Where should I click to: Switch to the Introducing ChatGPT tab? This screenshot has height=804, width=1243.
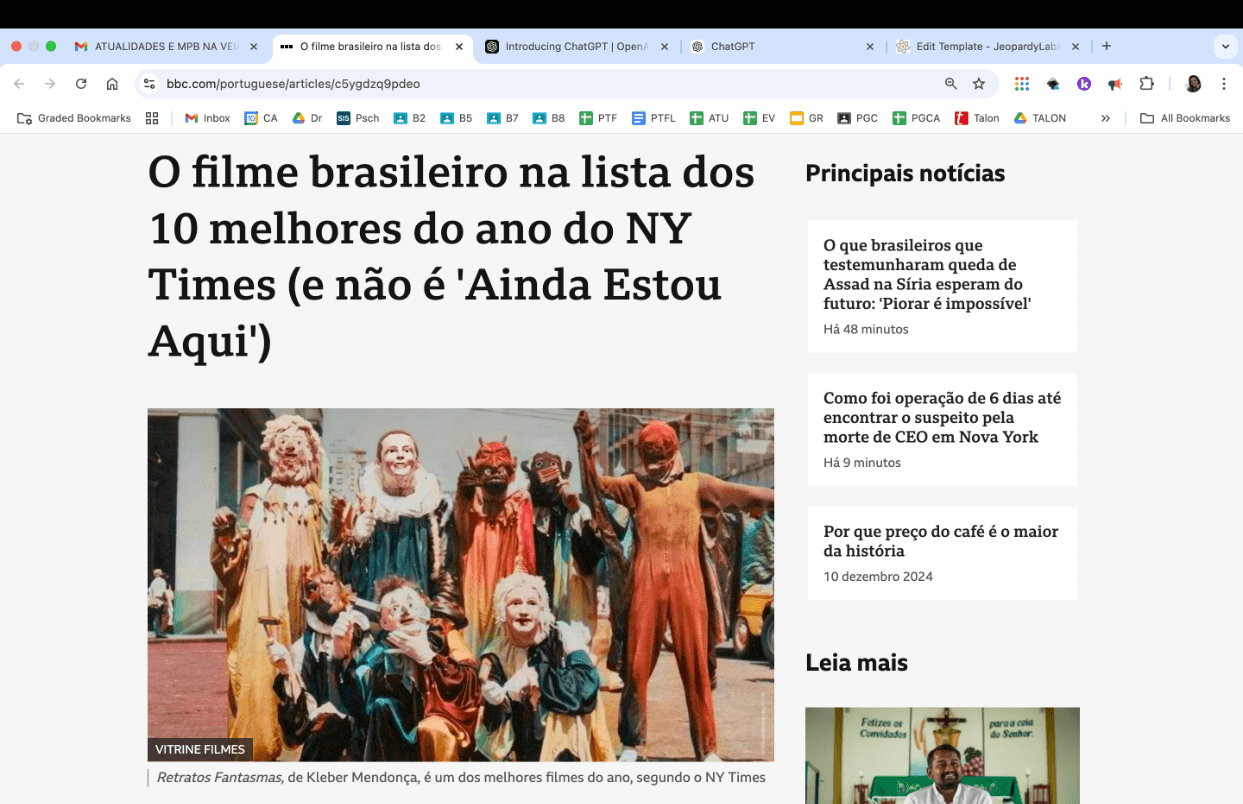click(576, 46)
